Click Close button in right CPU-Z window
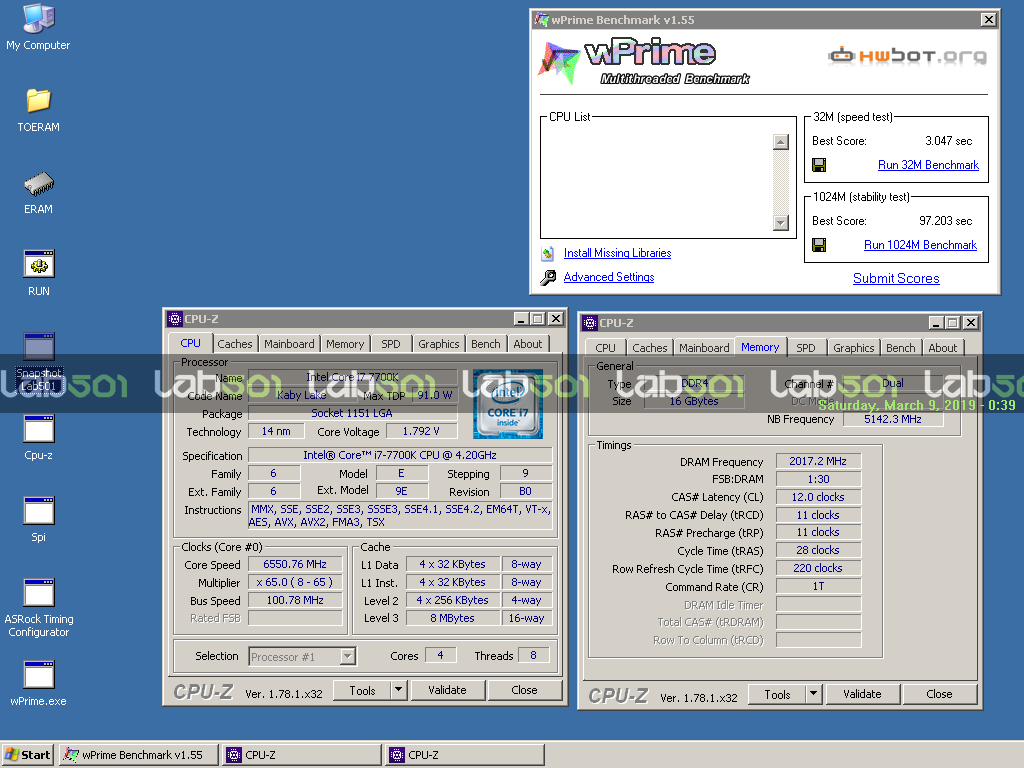The width and height of the screenshot is (1024, 768). (939, 694)
